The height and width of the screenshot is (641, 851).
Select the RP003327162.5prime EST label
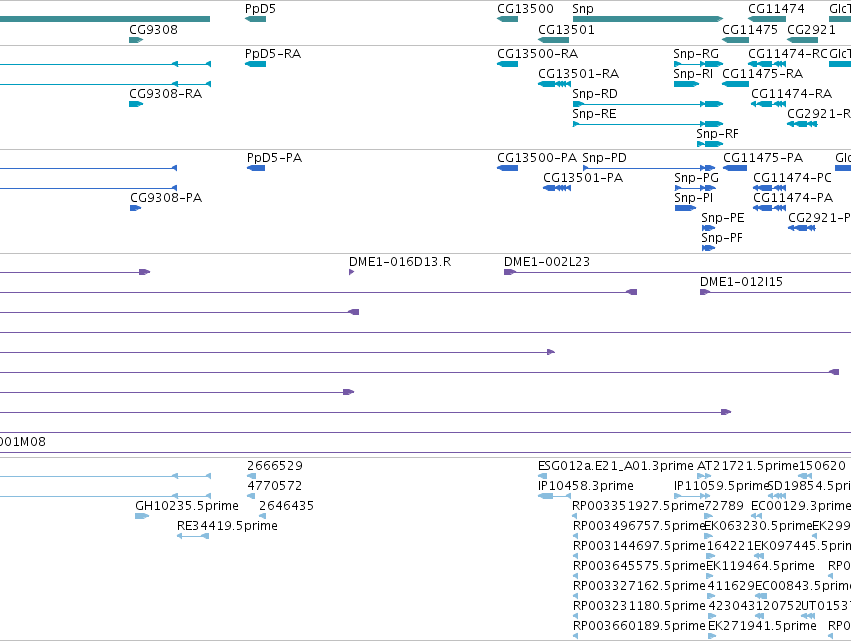click(639, 587)
